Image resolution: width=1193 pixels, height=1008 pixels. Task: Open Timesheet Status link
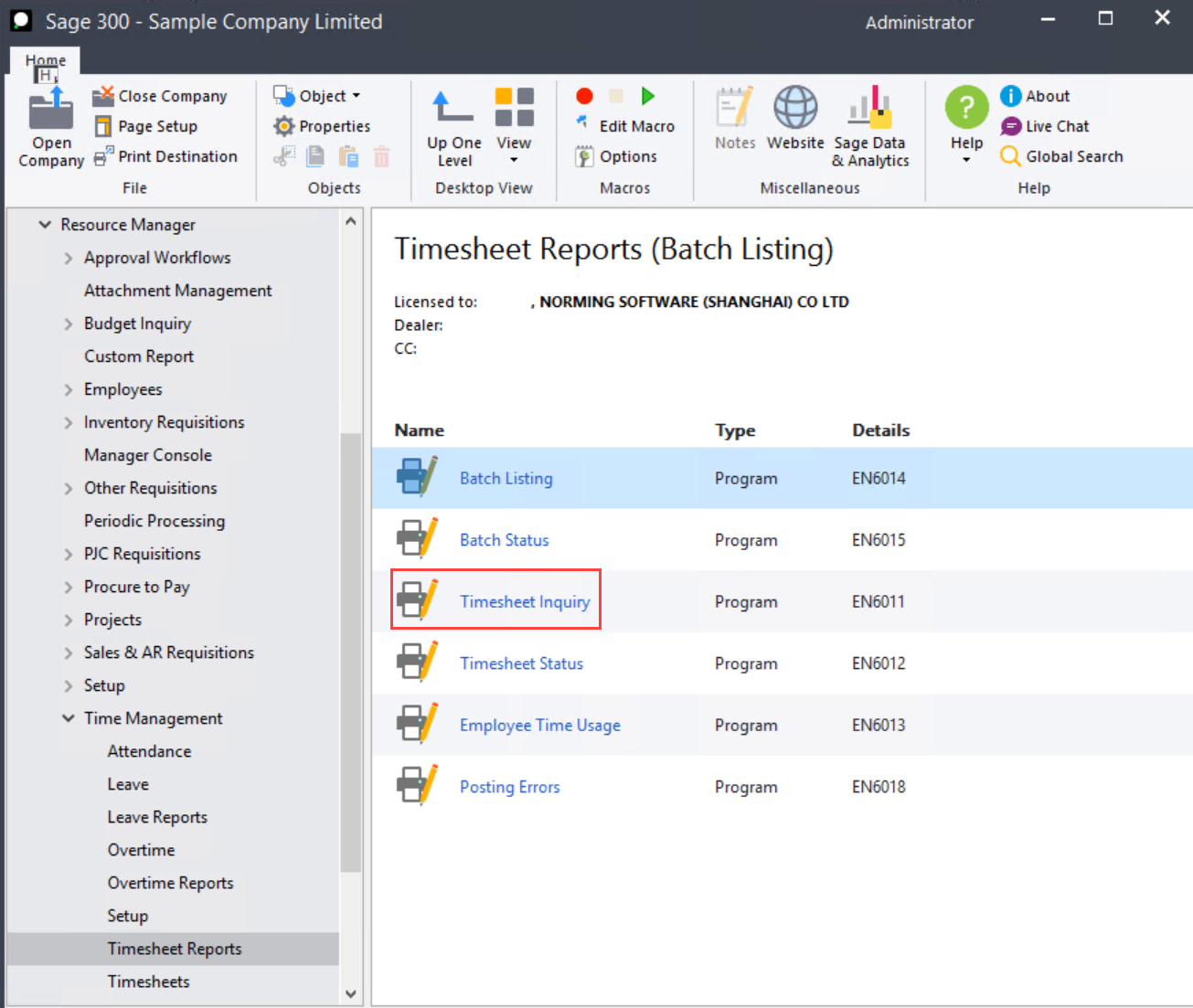point(521,663)
